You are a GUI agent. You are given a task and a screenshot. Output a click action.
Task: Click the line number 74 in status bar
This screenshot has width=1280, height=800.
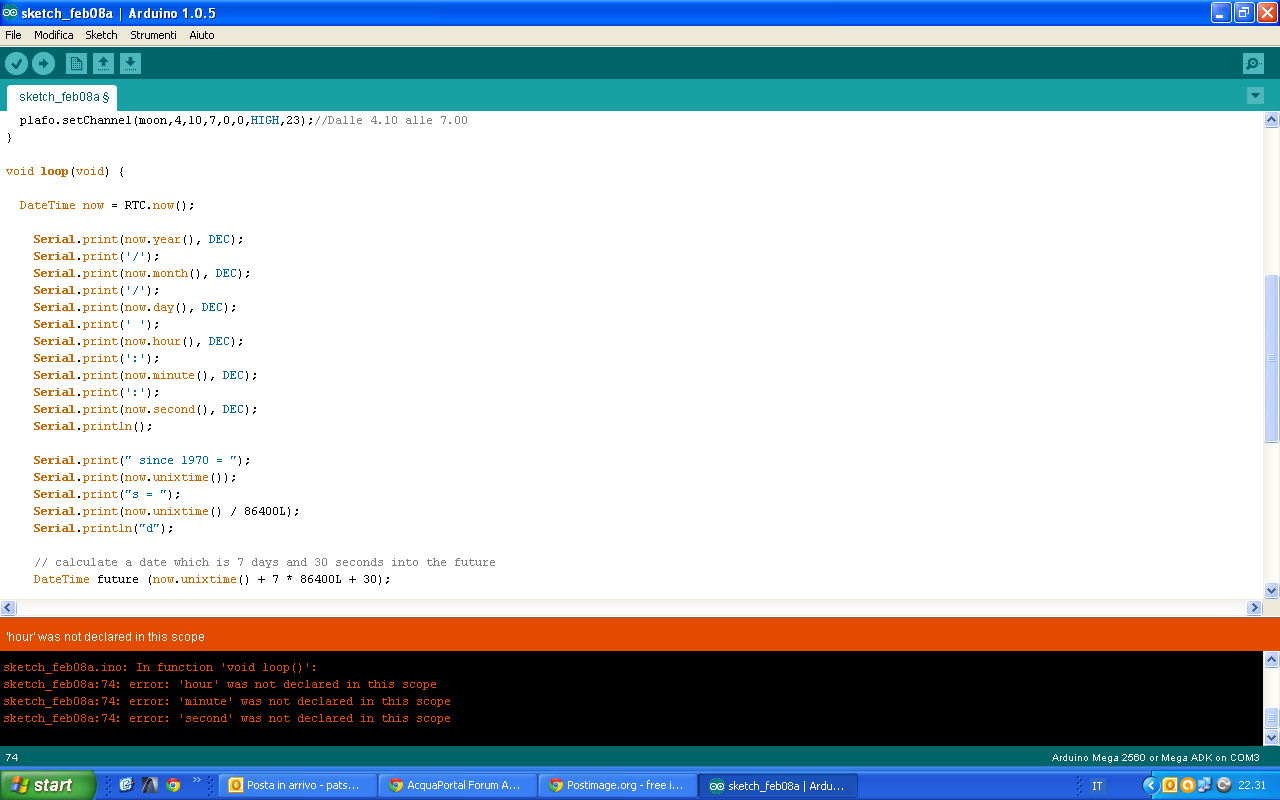point(12,757)
